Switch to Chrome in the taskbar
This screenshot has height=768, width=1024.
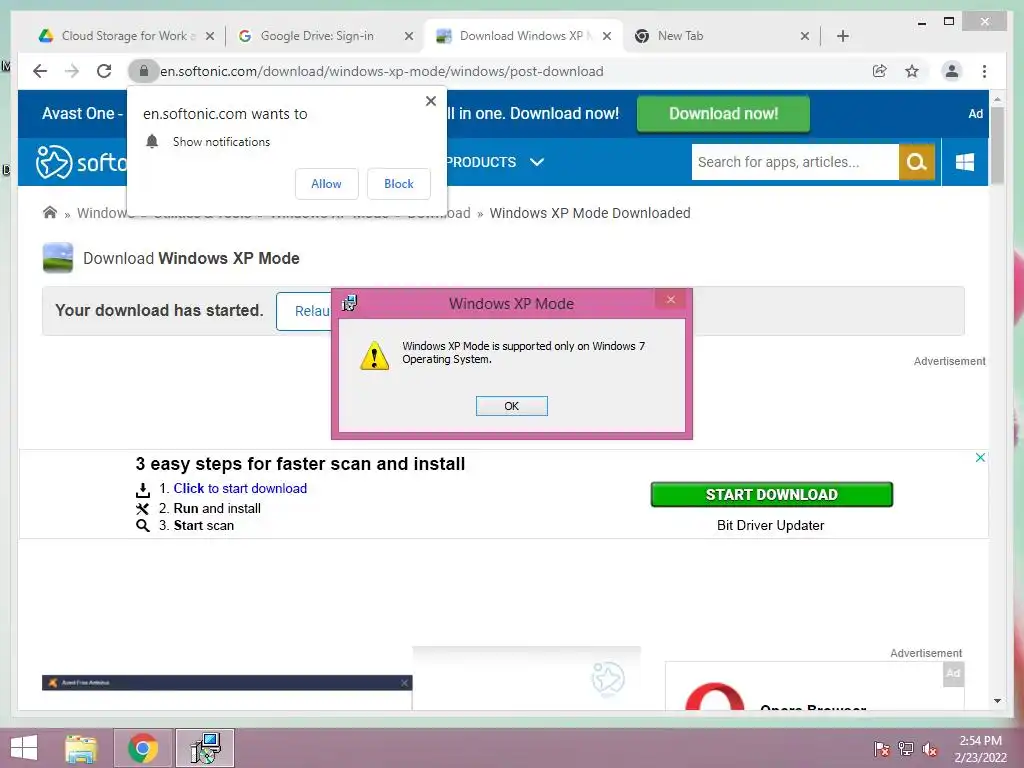click(143, 748)
